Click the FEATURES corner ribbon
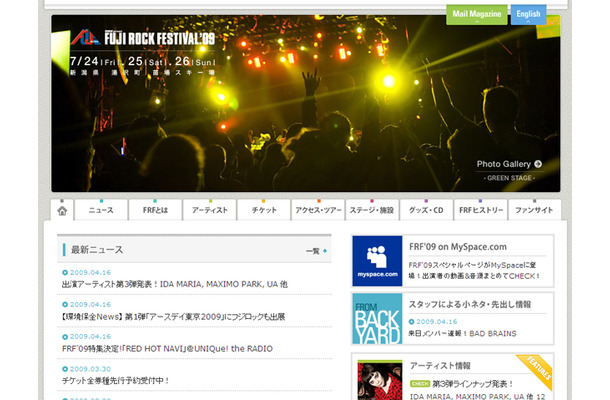Viewport: 610px width, 400px height. point(538,369)
